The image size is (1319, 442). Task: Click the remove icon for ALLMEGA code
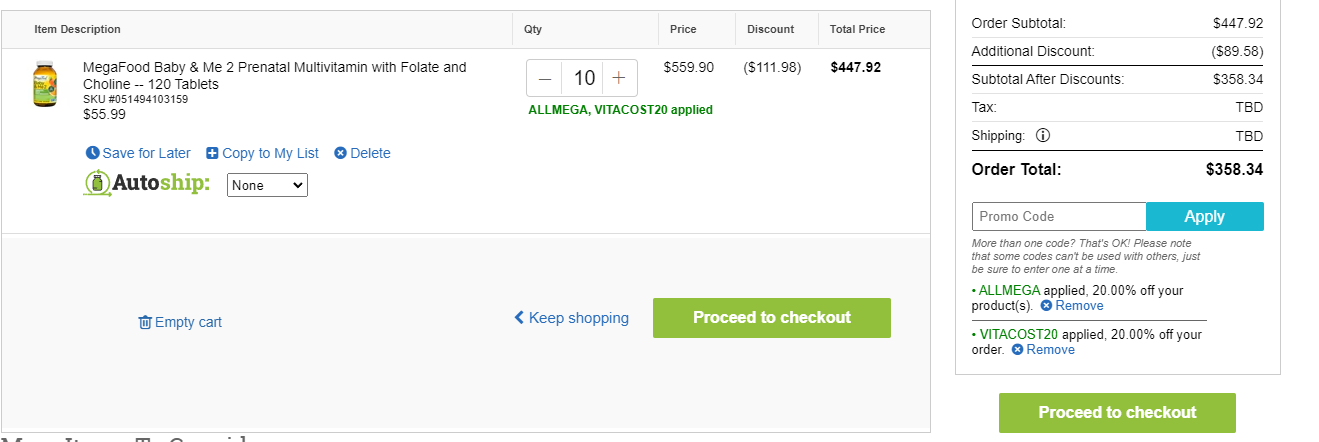pos(1046,306)
